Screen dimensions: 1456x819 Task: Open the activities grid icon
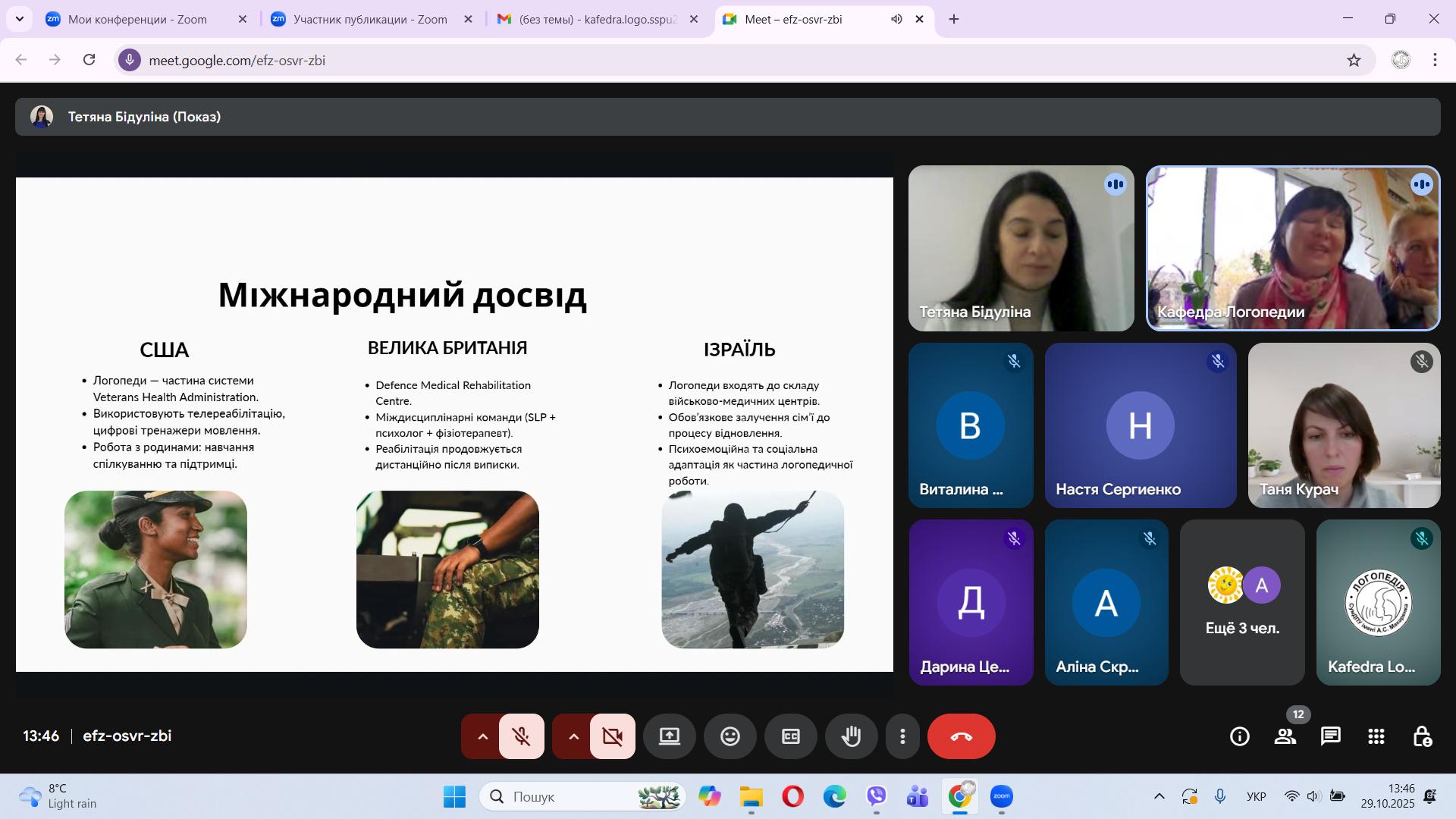click(1376, 736)
